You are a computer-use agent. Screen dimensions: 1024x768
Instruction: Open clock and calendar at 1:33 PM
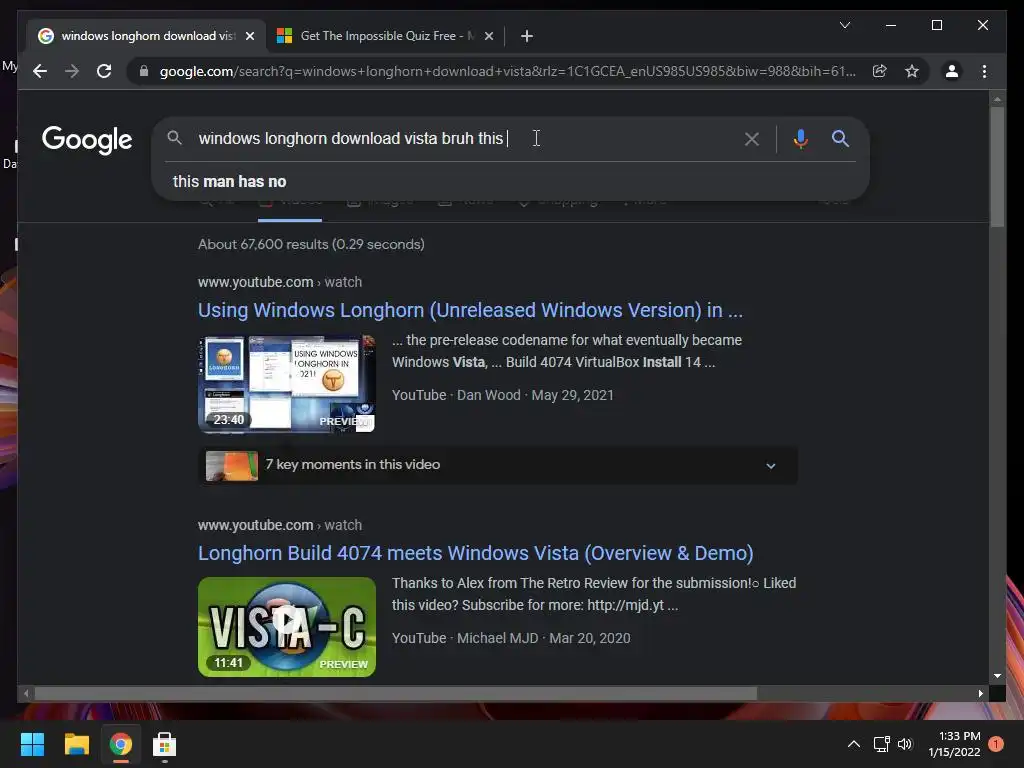click(954, 744)
